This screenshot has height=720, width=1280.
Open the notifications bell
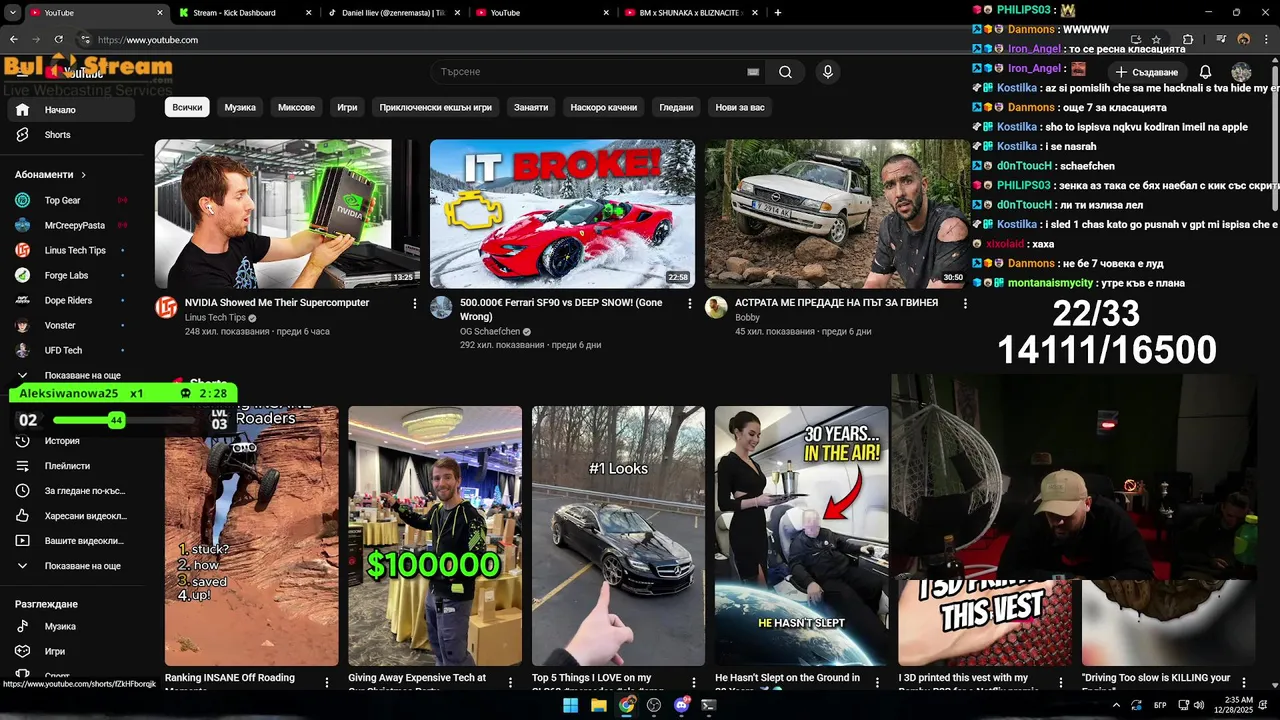tap(1205, 72)
